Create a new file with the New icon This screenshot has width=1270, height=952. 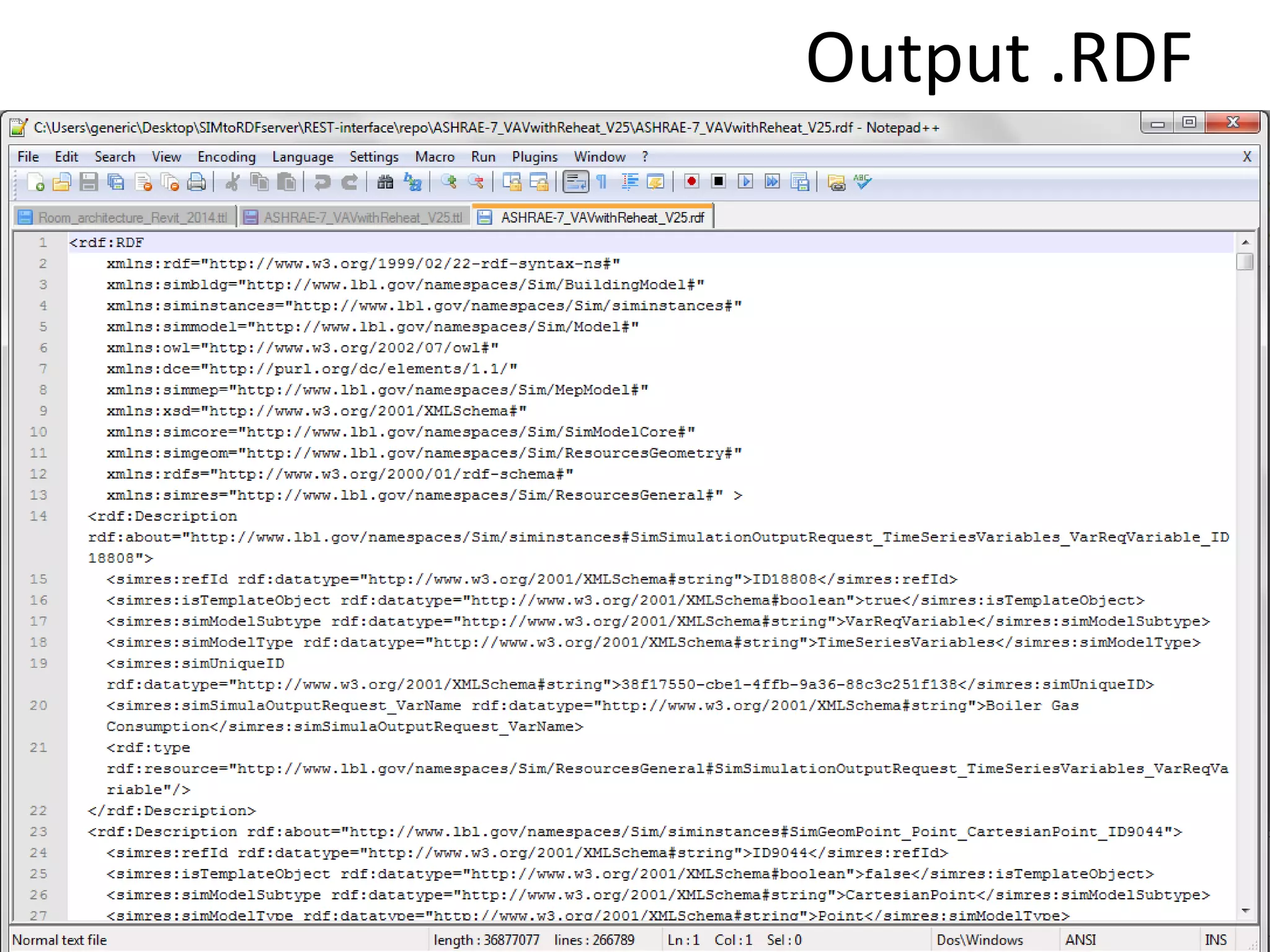[x=36, y=182]
